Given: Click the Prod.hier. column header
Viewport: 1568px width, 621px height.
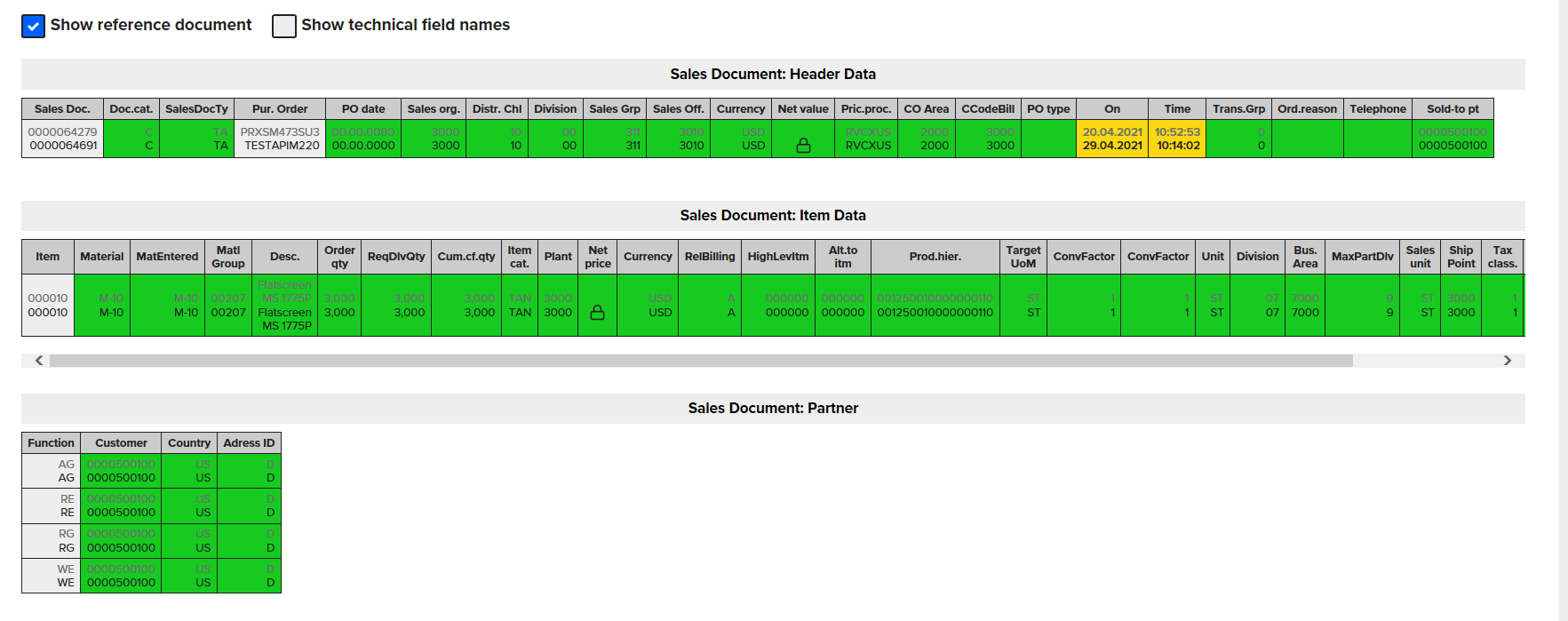Looking at the screenshot, I should point(935,257).
